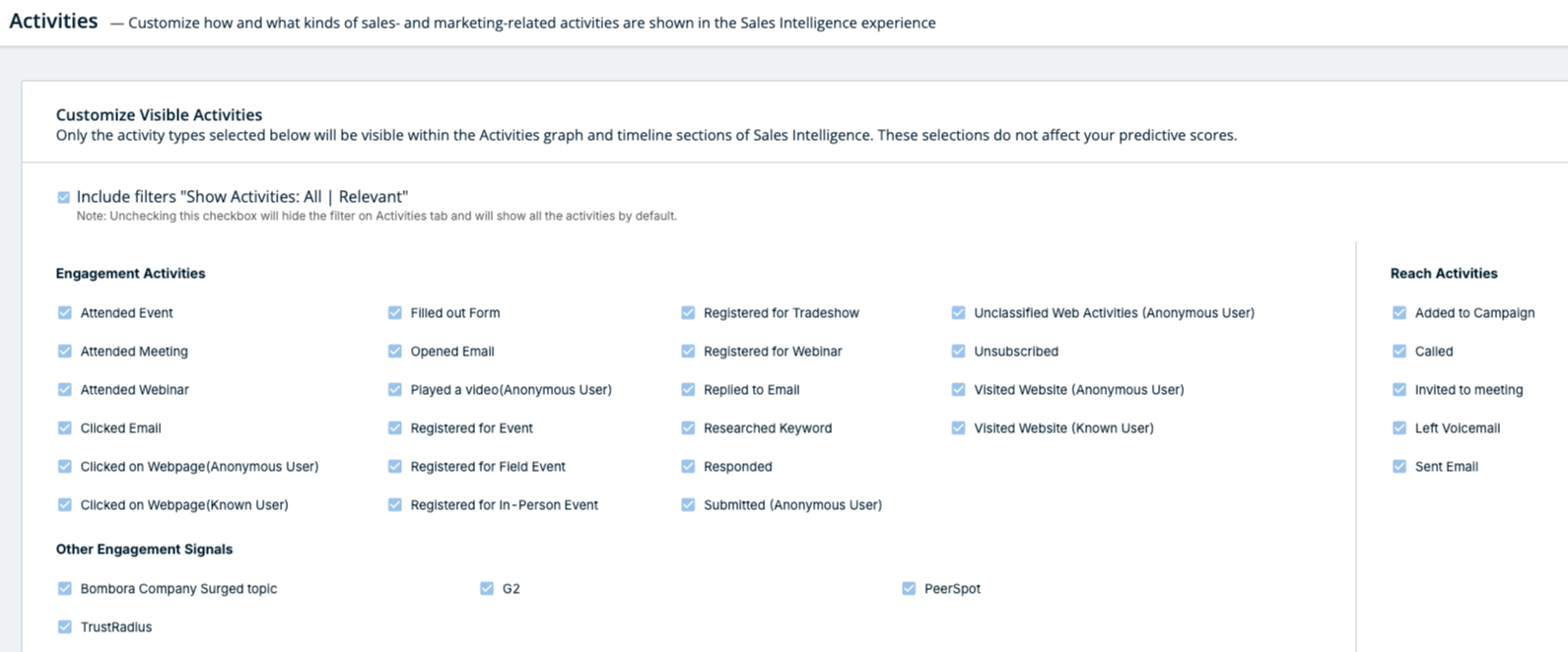Toggle the PeerSpot checkbox
The image size is (1568, 652).
[909, 589]
